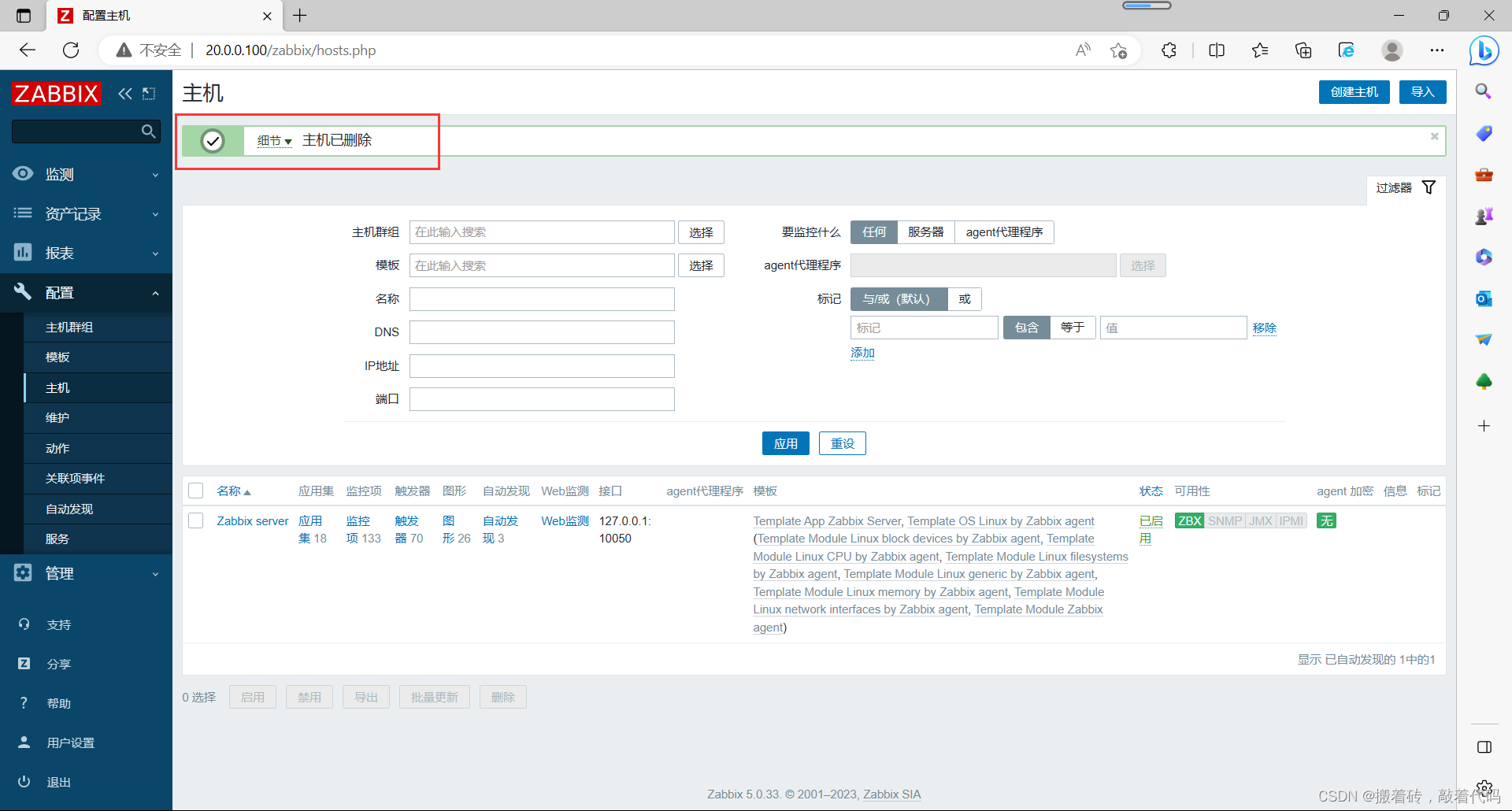
Task: Collapse the sidebar with double-chevron icon
Action: pos(125,94)
